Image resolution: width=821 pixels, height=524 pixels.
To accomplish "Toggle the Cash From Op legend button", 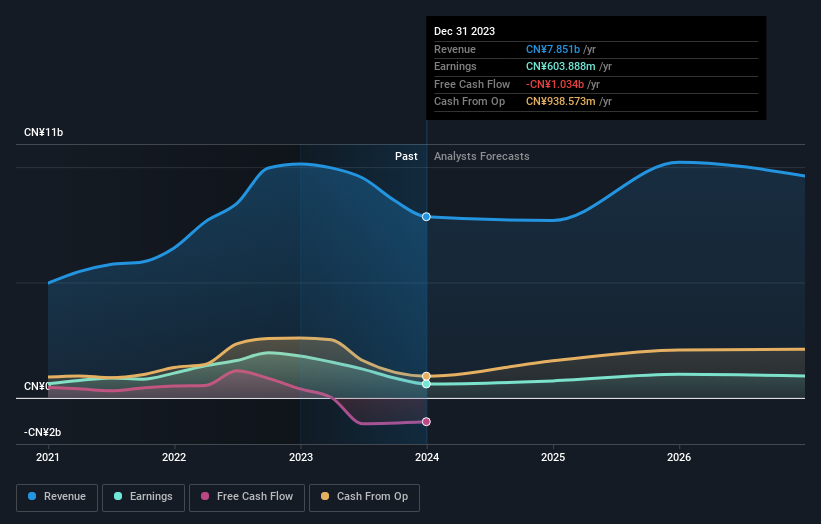I will (x=364, y=497).
